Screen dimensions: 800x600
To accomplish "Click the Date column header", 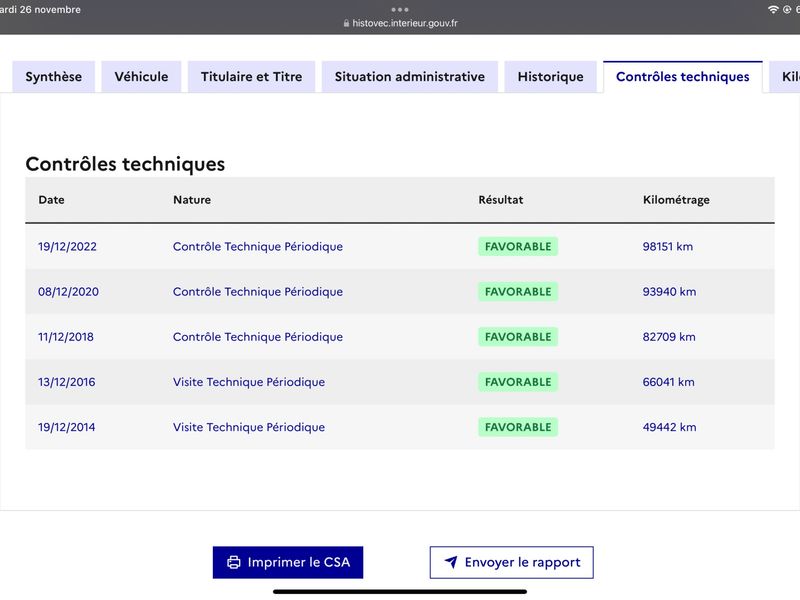I will pyautogui.click(x=52, y=200).
